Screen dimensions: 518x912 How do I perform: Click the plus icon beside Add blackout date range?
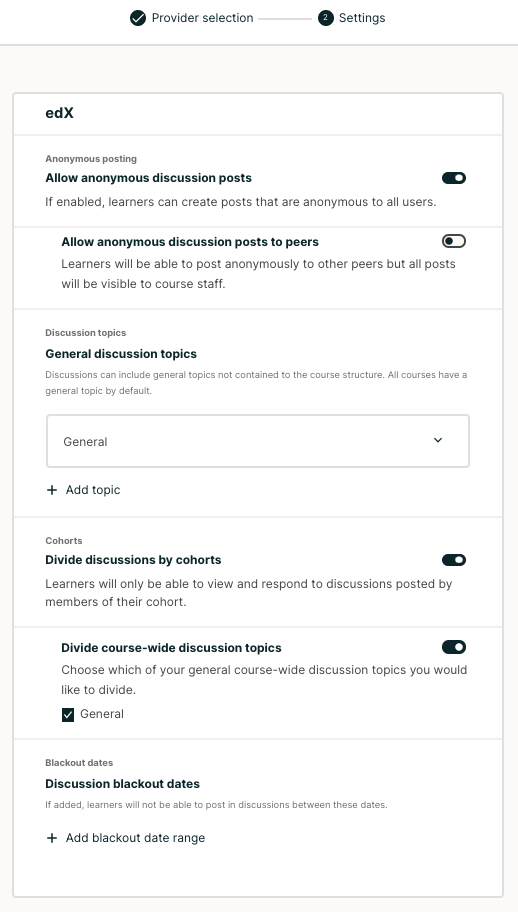click(52, 838)
